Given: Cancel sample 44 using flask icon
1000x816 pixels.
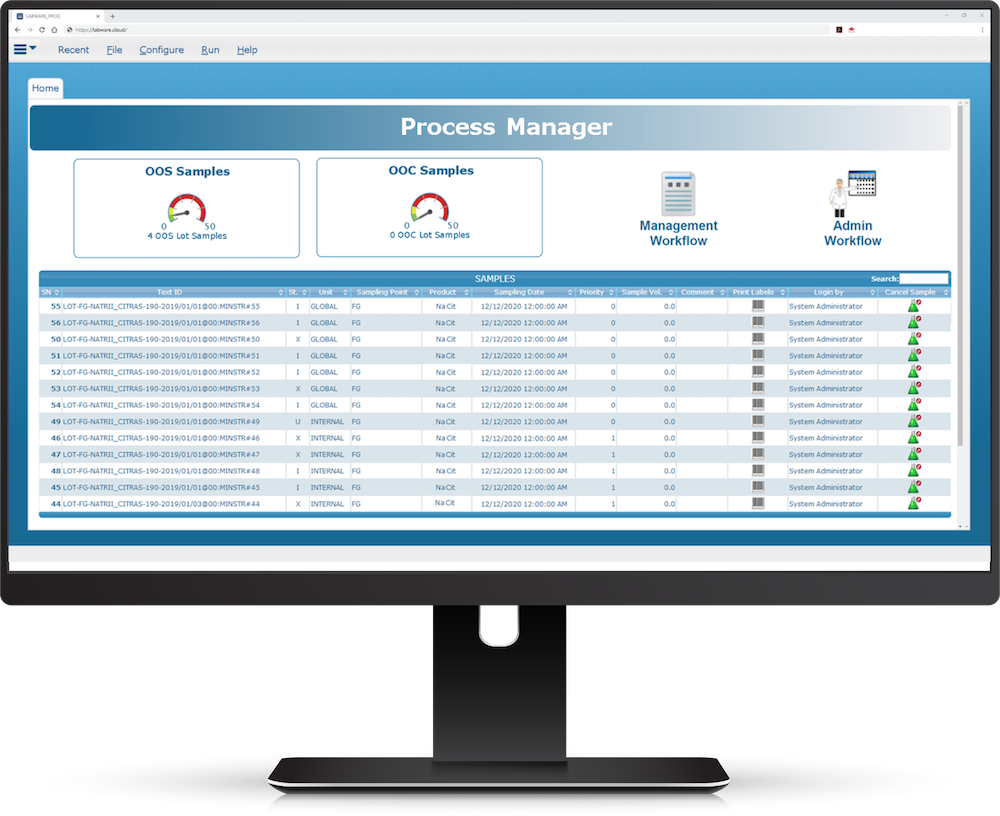Looking at the screenshot, I should [913, 504].
